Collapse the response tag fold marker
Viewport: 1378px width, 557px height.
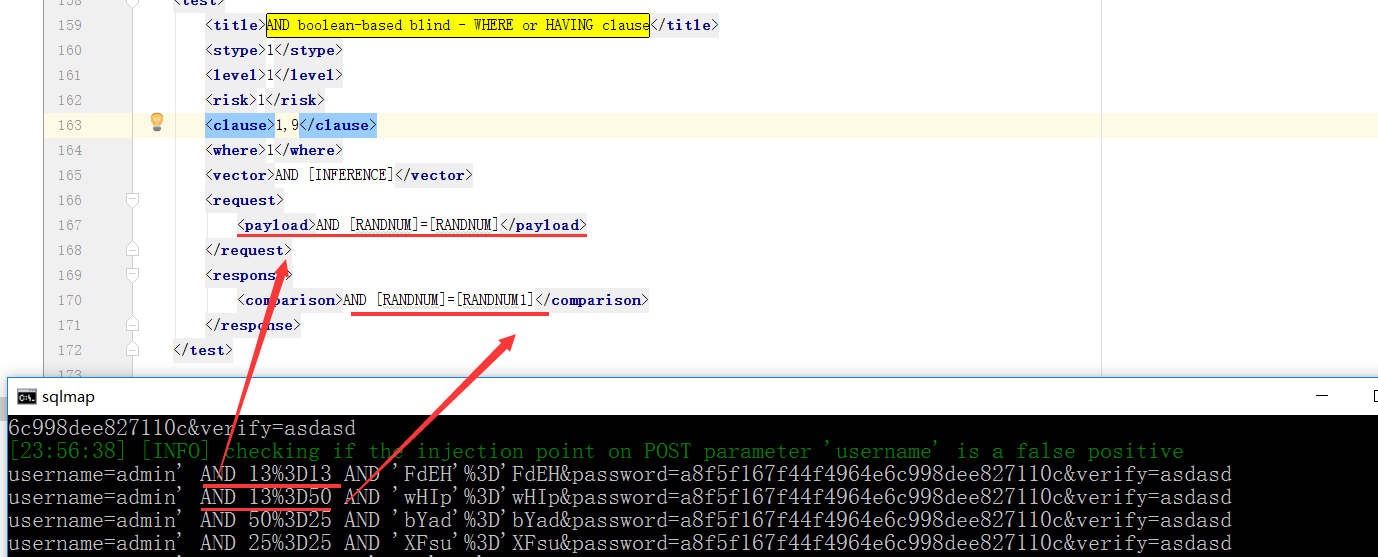point(132,275)
